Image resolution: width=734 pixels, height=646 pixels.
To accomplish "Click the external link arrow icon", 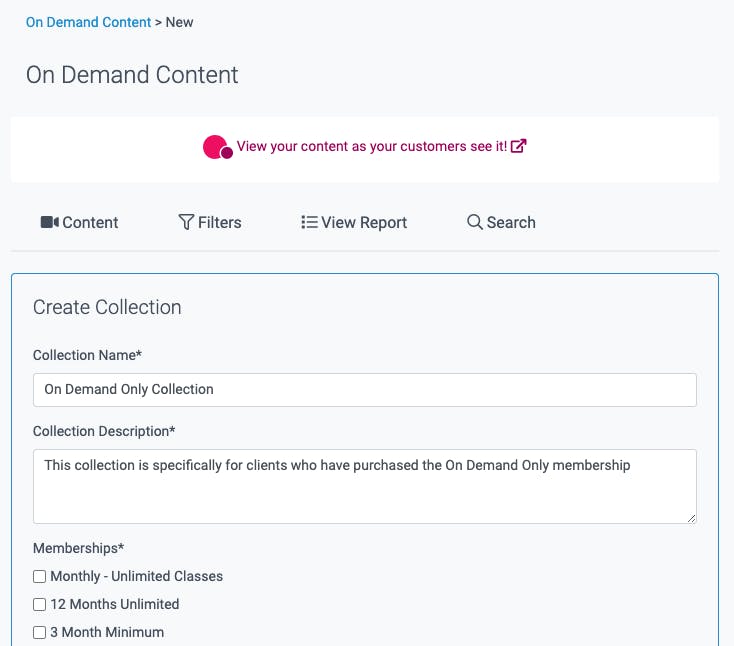I will tap(518, 146).
